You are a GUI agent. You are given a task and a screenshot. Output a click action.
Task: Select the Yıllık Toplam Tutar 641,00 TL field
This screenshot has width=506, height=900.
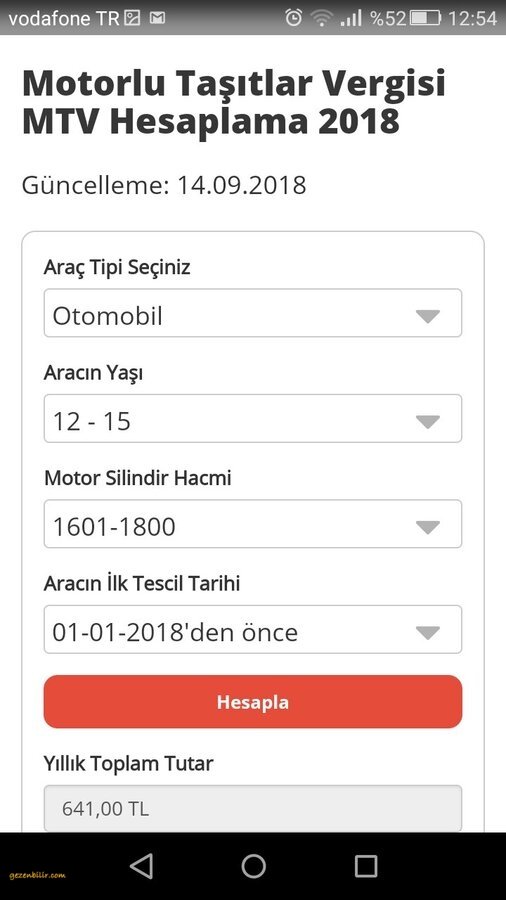pyautogui.click(x=252, y=808)
